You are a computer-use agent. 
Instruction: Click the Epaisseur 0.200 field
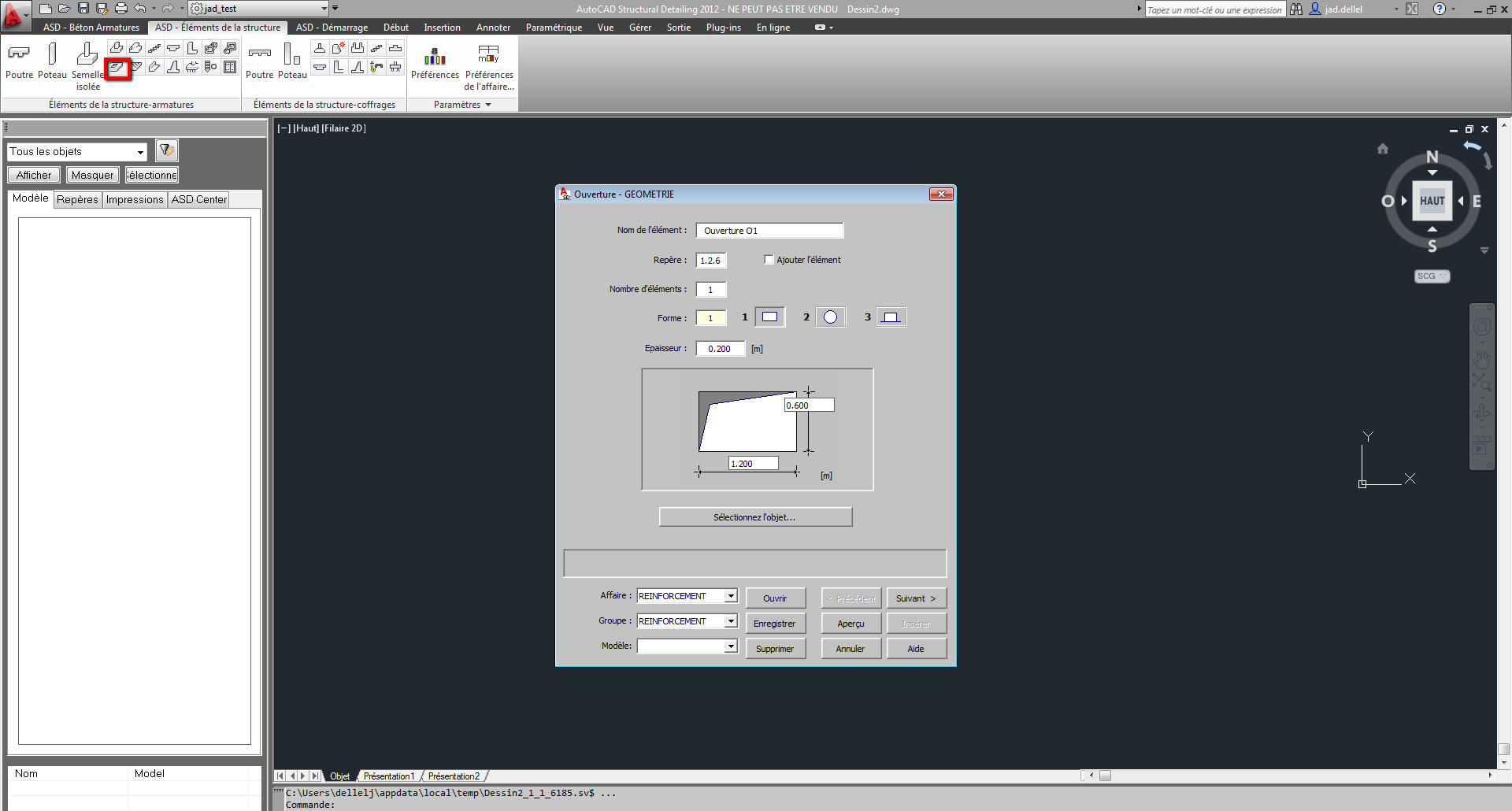pos(720,349)
